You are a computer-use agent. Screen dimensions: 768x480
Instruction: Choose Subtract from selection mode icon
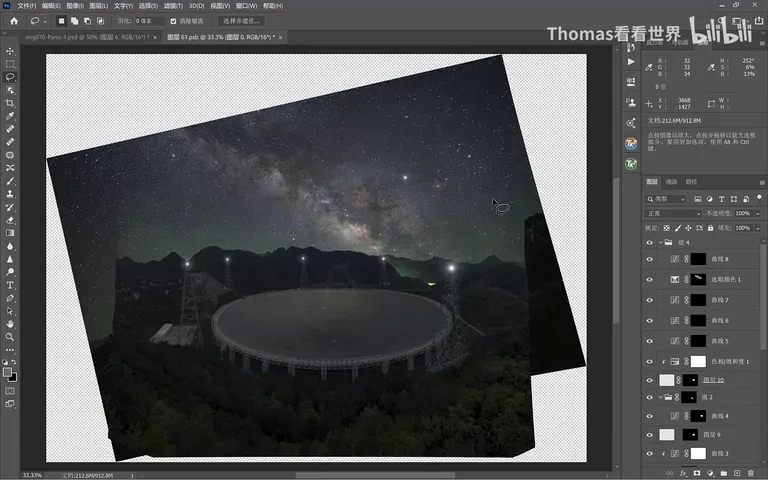tap(87, 21)
